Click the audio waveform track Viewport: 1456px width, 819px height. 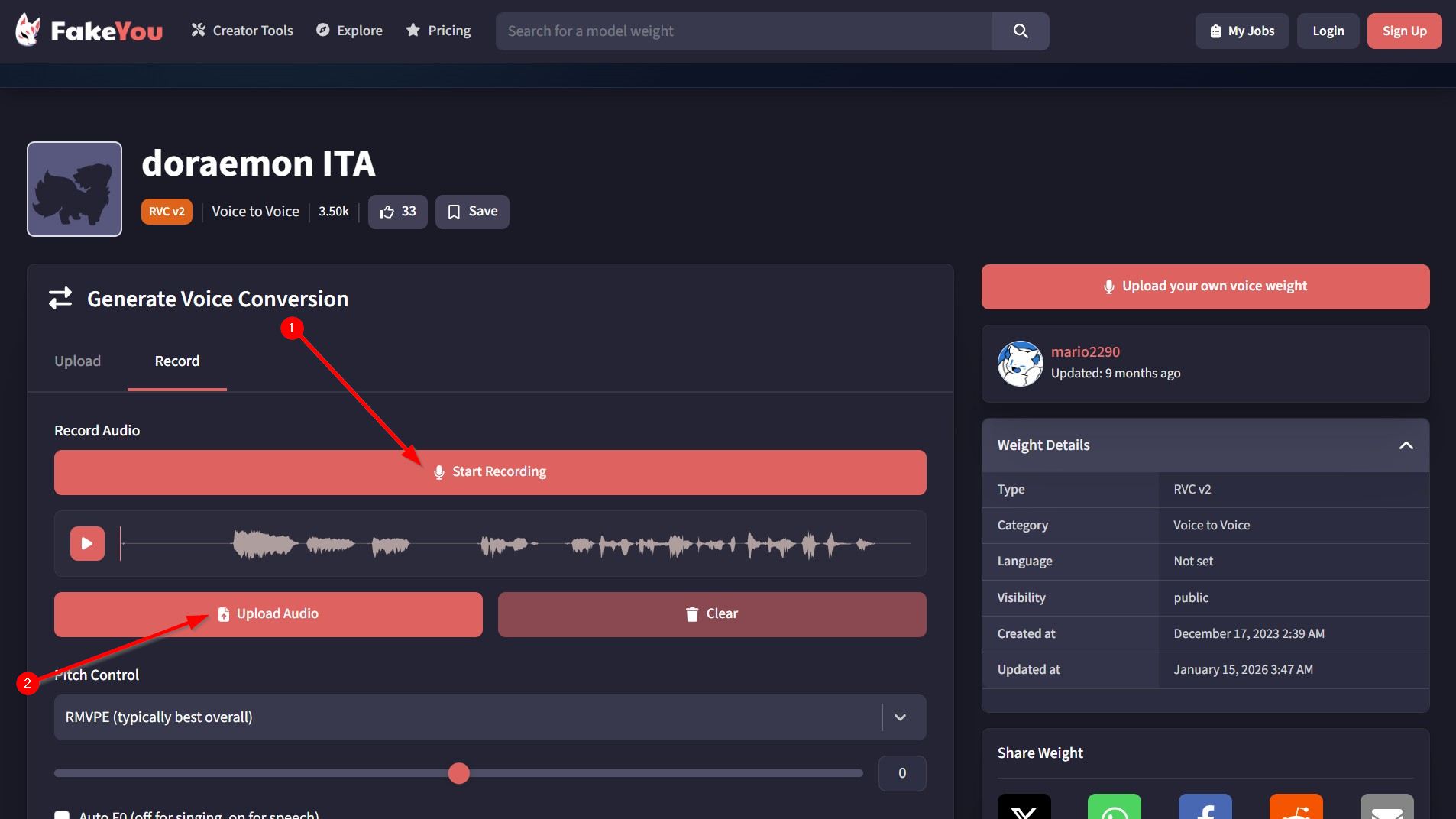click(516, 544)
